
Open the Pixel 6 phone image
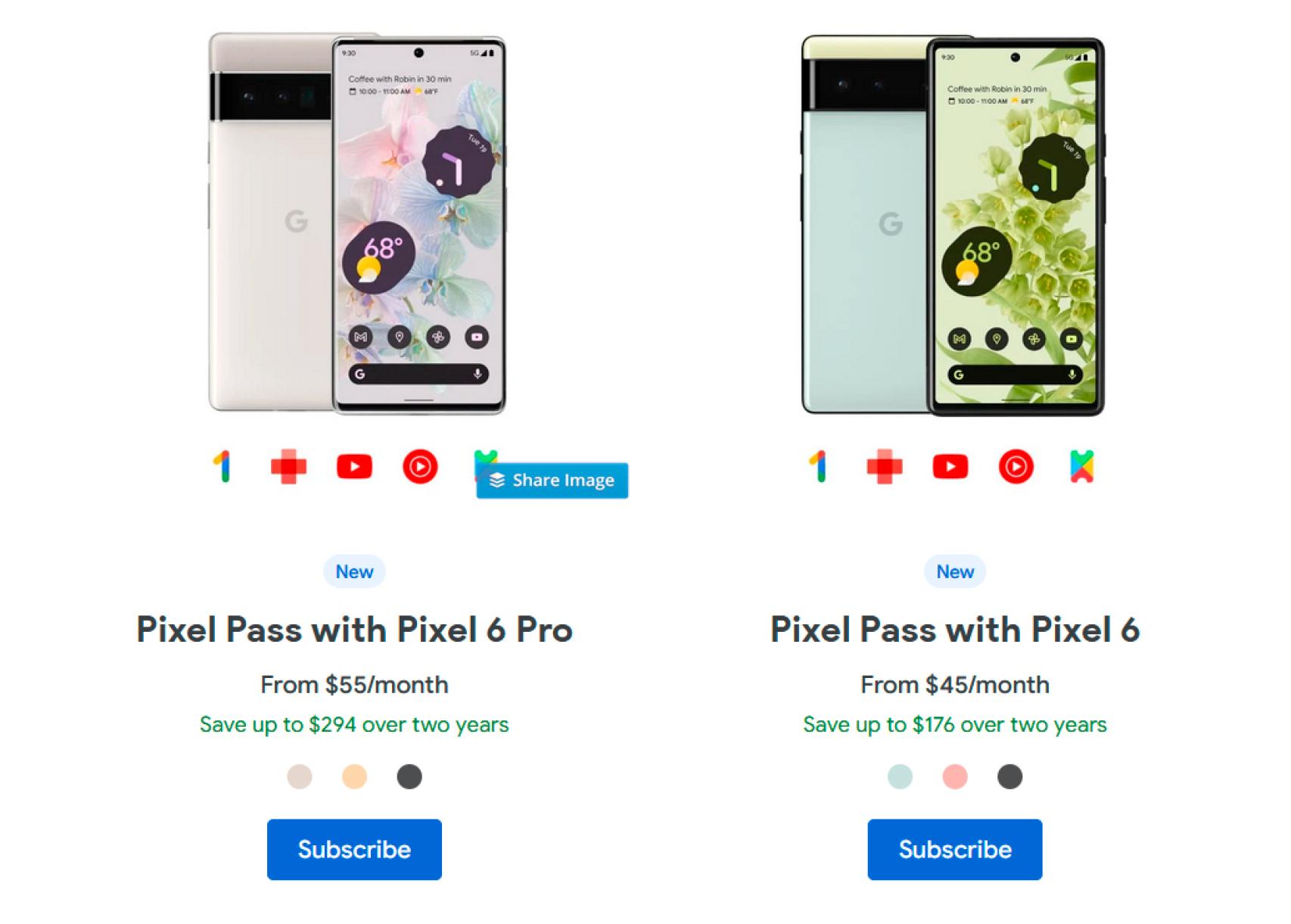click(953, 226)
